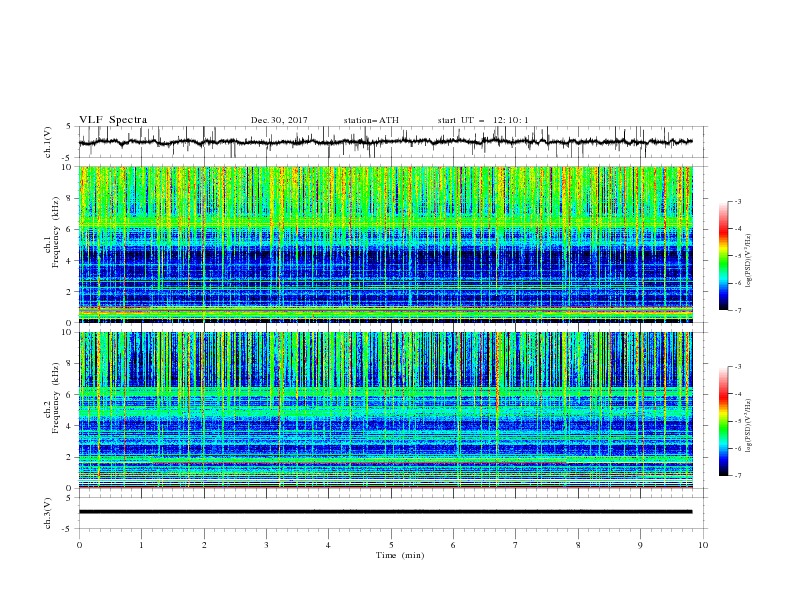Select the "start UT = 12:10:1" text
The height and width of the screenshot is (612, 792).
[x=483, y=120]
